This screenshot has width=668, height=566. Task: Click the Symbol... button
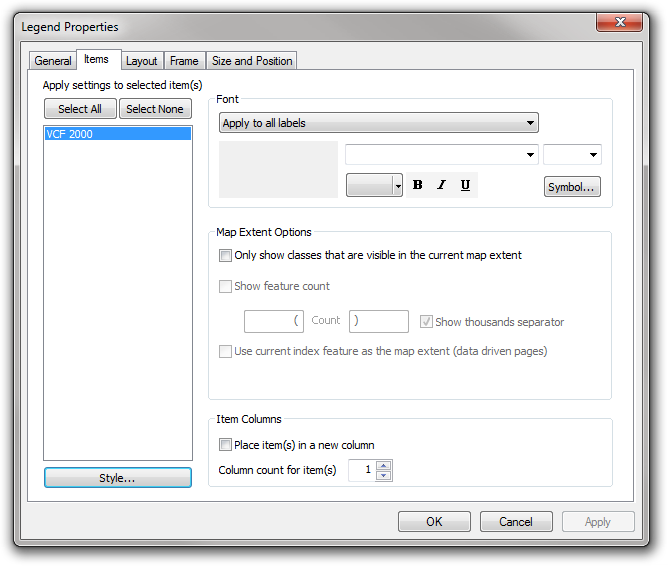coord(572,187)
